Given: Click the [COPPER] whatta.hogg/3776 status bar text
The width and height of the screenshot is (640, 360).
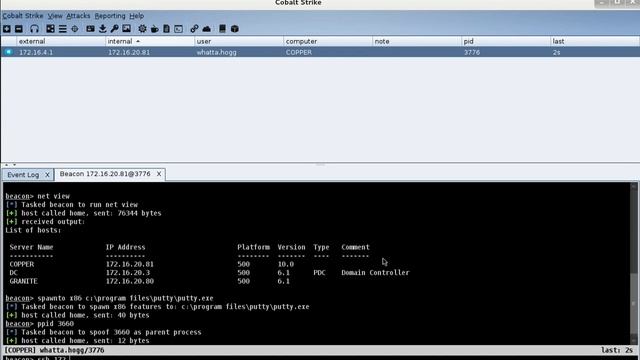Looking at the screenshot, I should 54,350.
